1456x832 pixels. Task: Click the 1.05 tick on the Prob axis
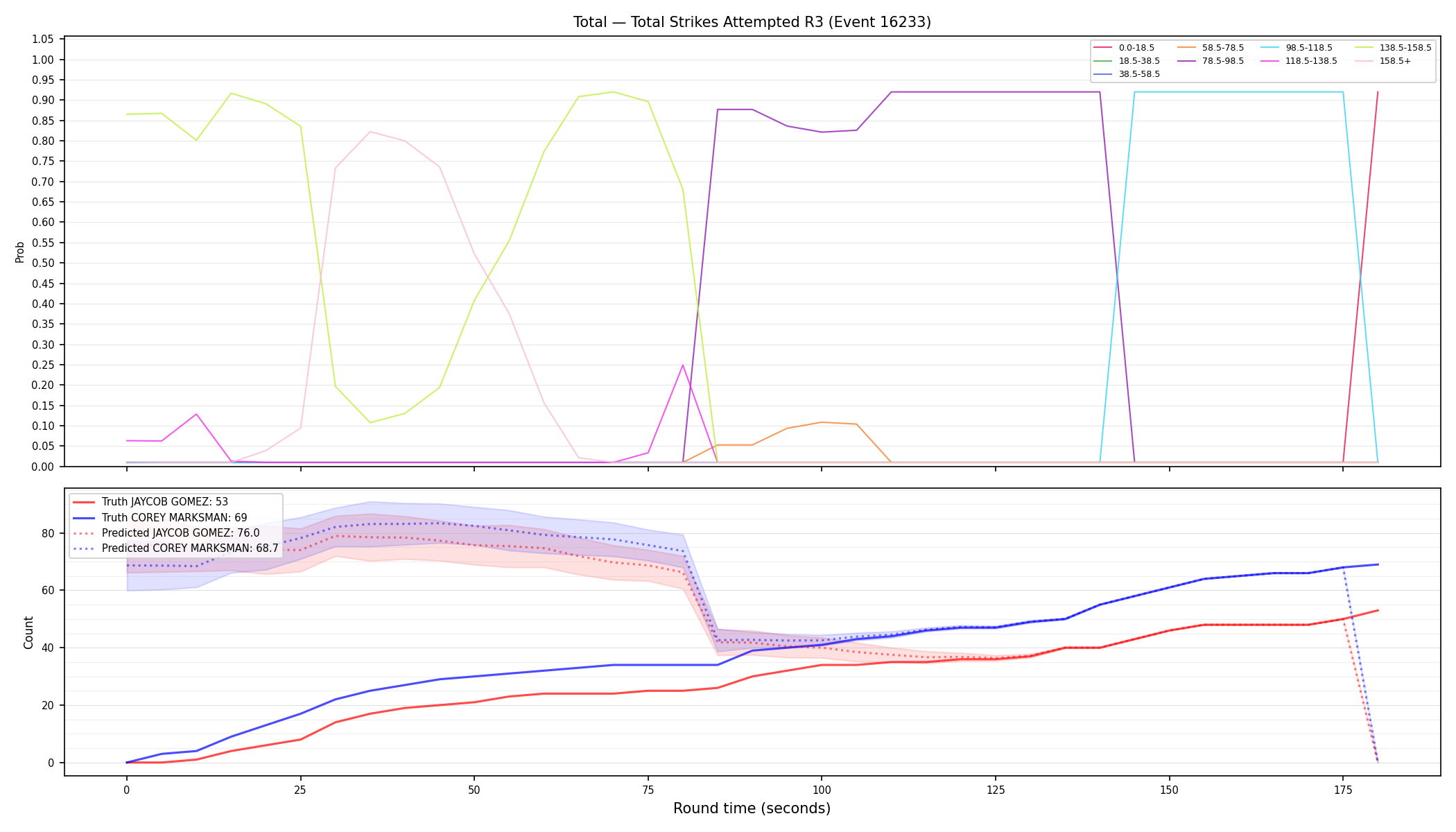(x=43, y=40)
